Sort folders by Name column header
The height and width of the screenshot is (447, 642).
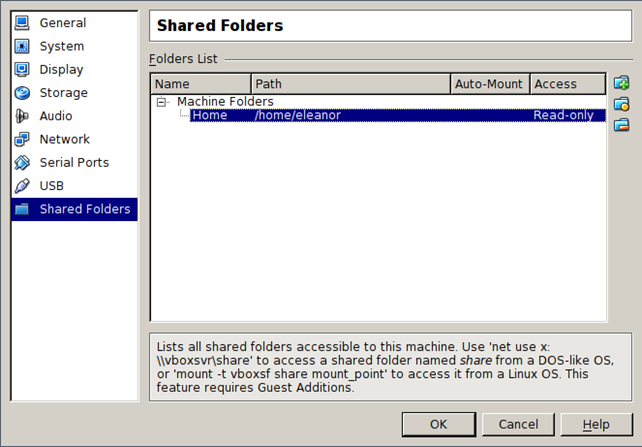click(x=200, y=84)
